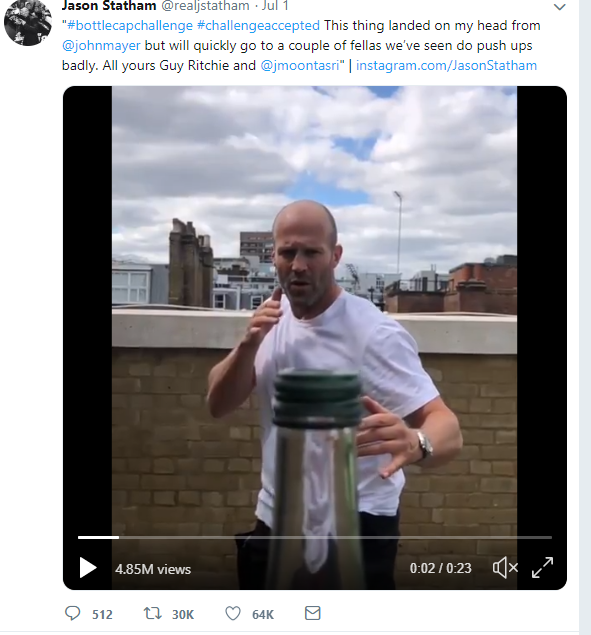
Task: Visit the @jmoontasri profile mention
Action: (300, 65)
